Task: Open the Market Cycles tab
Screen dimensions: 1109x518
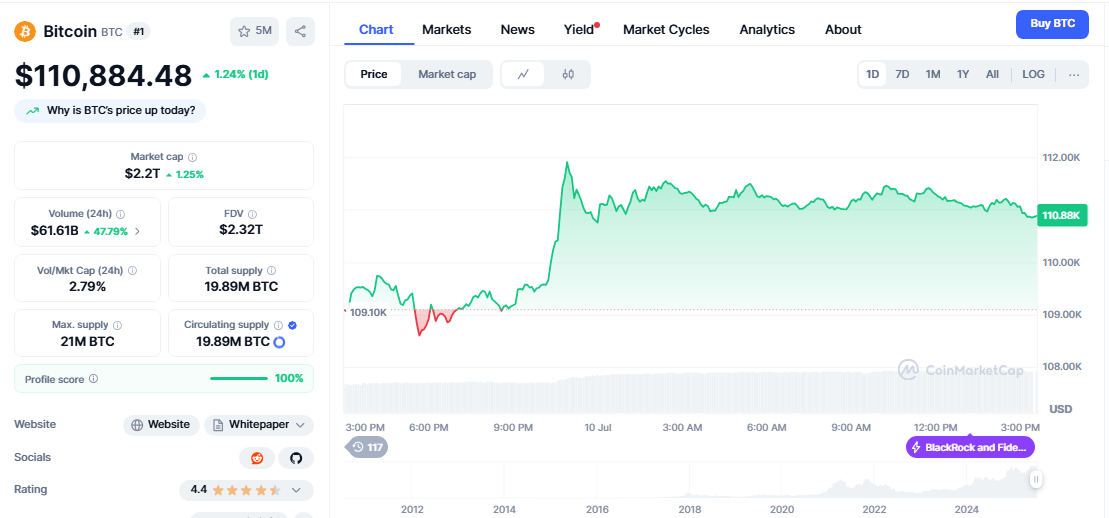Action: click(x=666, y=30)
